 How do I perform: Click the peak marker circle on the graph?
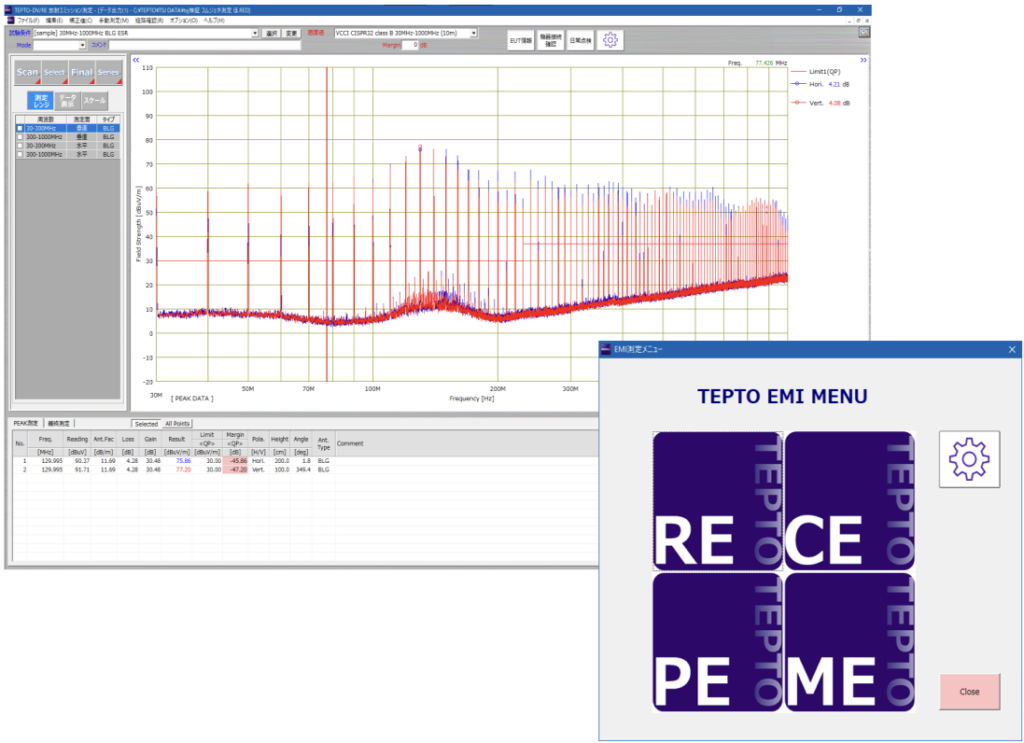tap(420, 147)
